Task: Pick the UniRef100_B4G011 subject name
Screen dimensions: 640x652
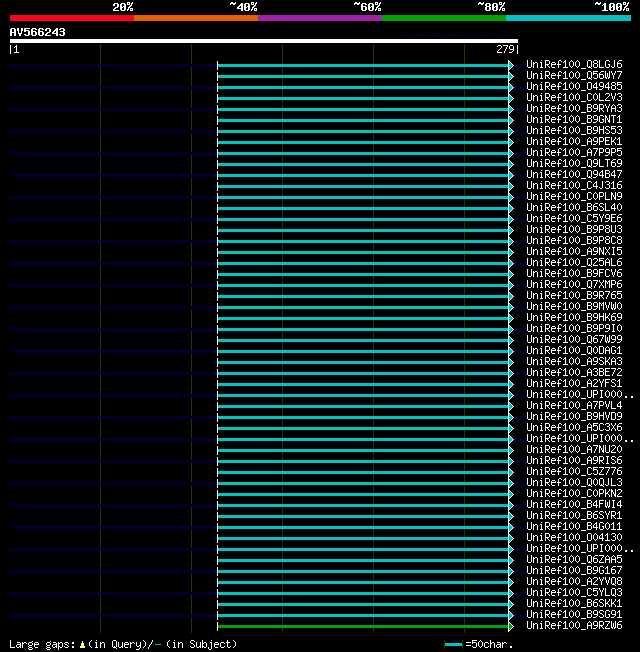Action: coord(574,526)
